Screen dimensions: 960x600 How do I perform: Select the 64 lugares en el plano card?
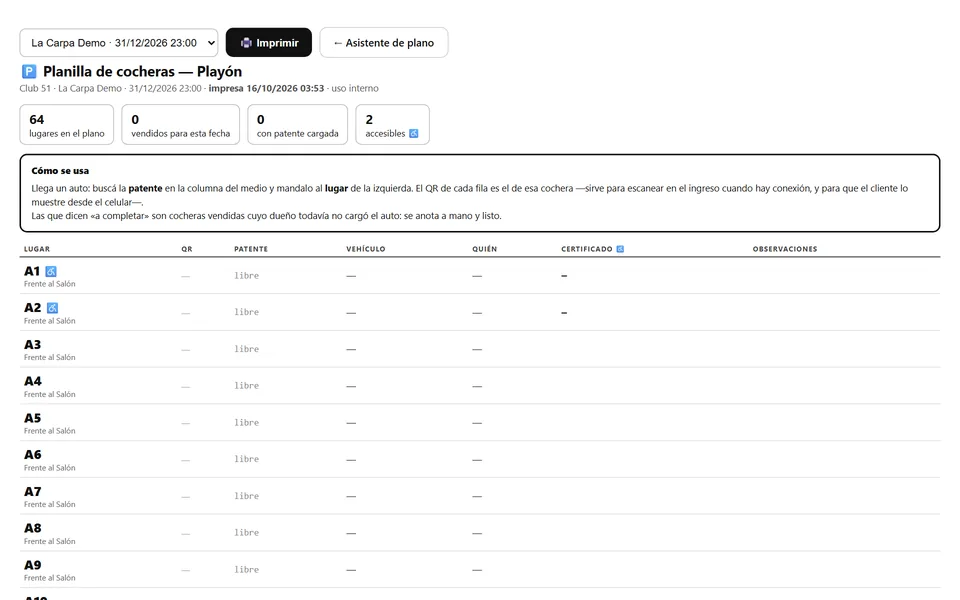pyautogui.click(x=67, y=125)
